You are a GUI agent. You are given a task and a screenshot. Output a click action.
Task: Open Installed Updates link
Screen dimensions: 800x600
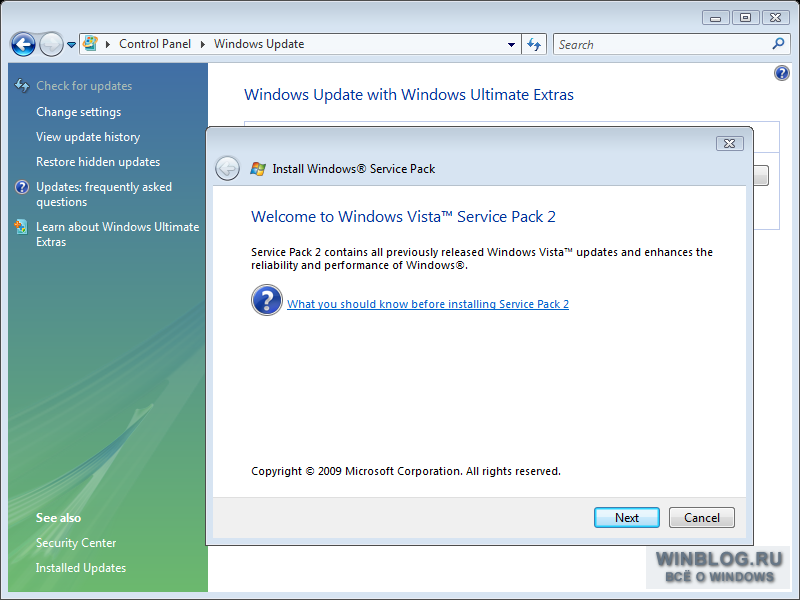81,568
